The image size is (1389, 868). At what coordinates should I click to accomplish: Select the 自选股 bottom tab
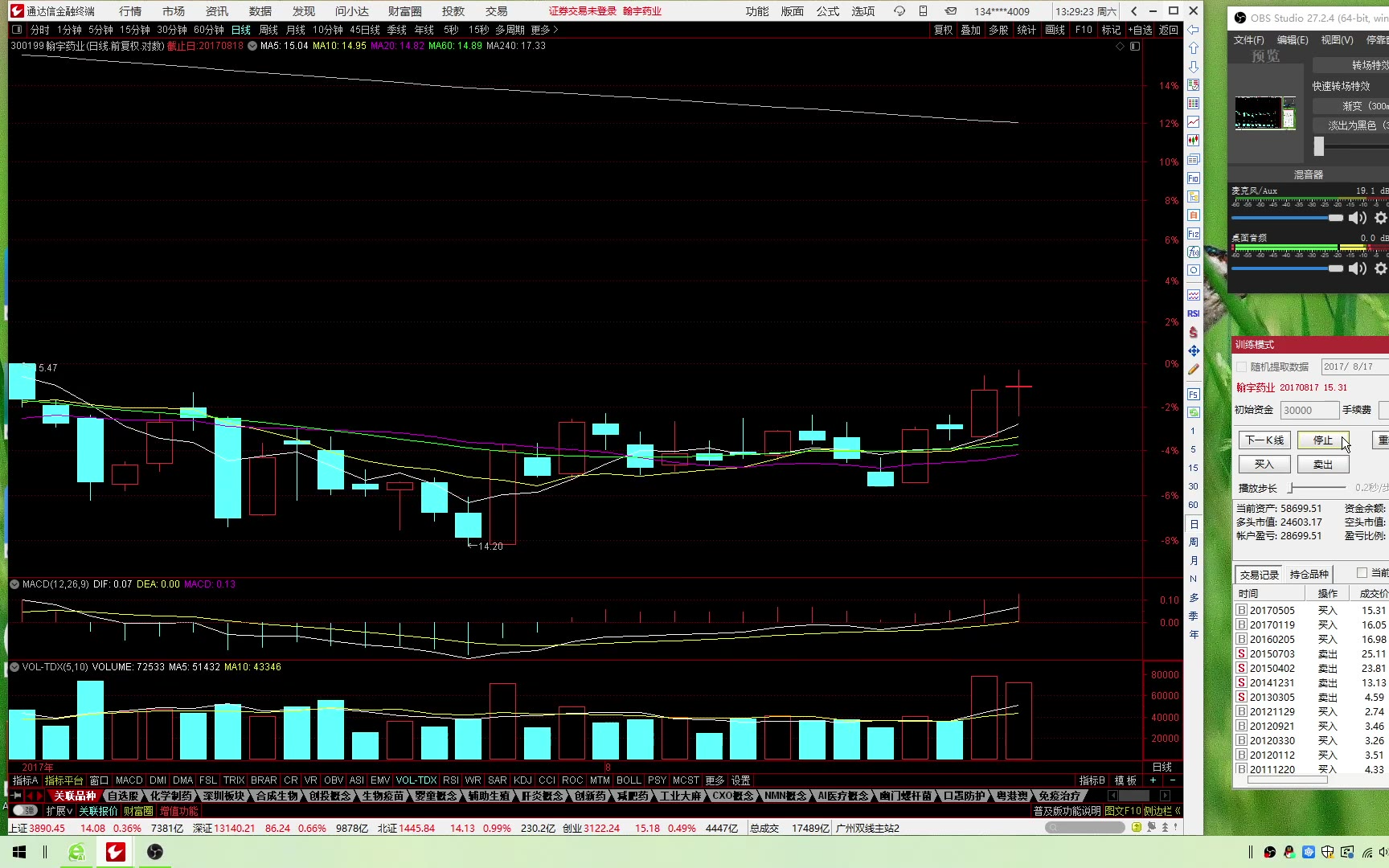pos(123,796)
